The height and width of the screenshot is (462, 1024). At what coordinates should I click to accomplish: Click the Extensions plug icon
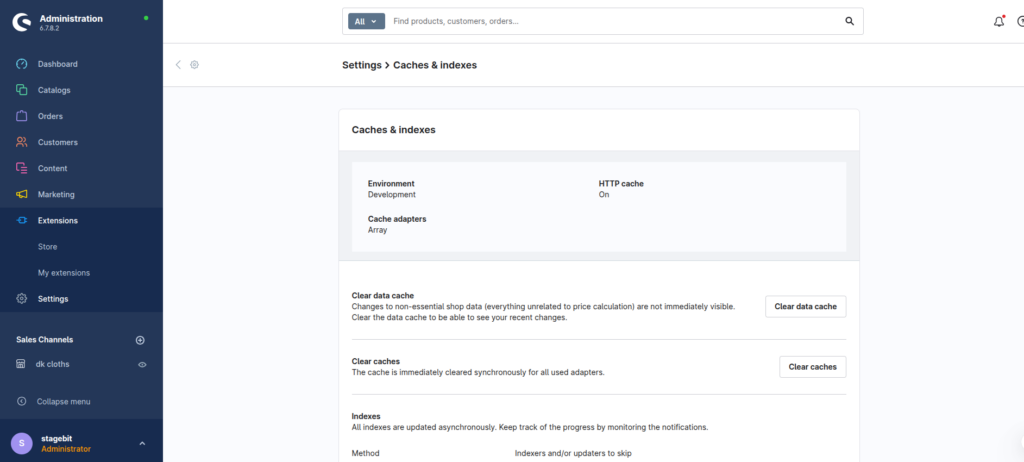[22, 221]
